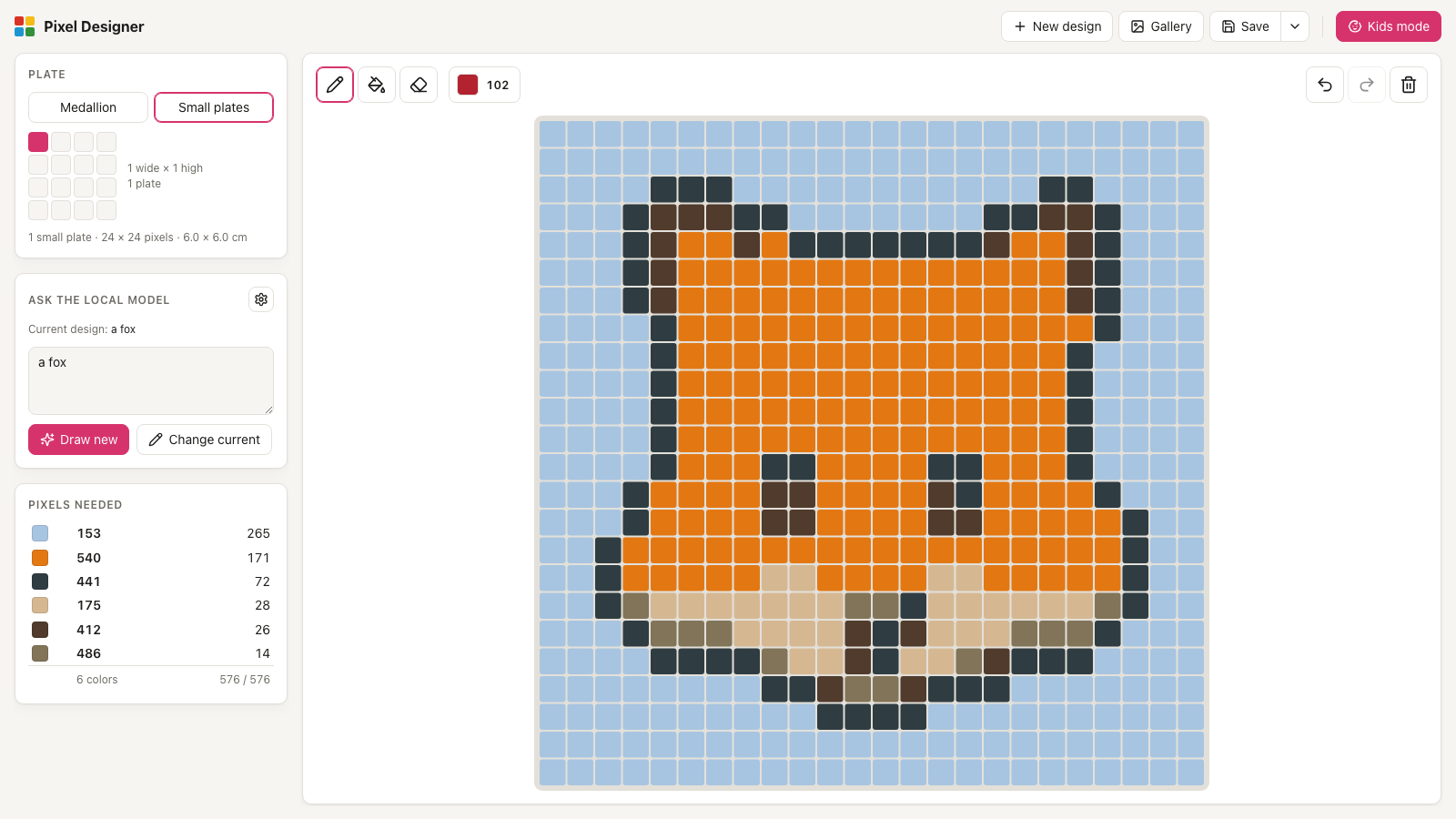Pick orange color 540 swatch

tap(40, 558)
